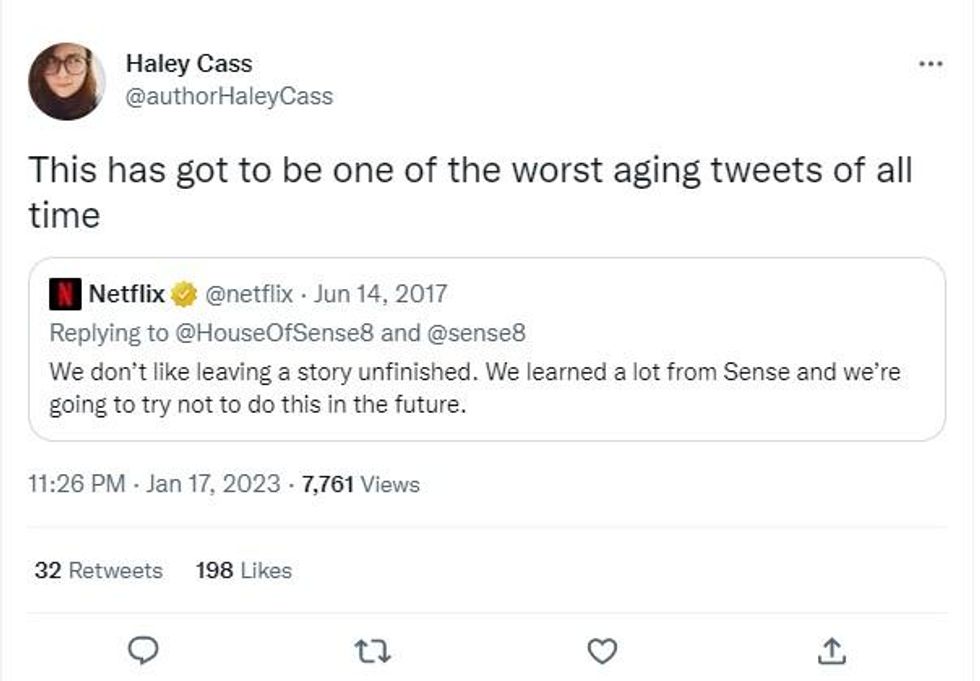Open the quoted Netflix tweet text

point(475,389)
